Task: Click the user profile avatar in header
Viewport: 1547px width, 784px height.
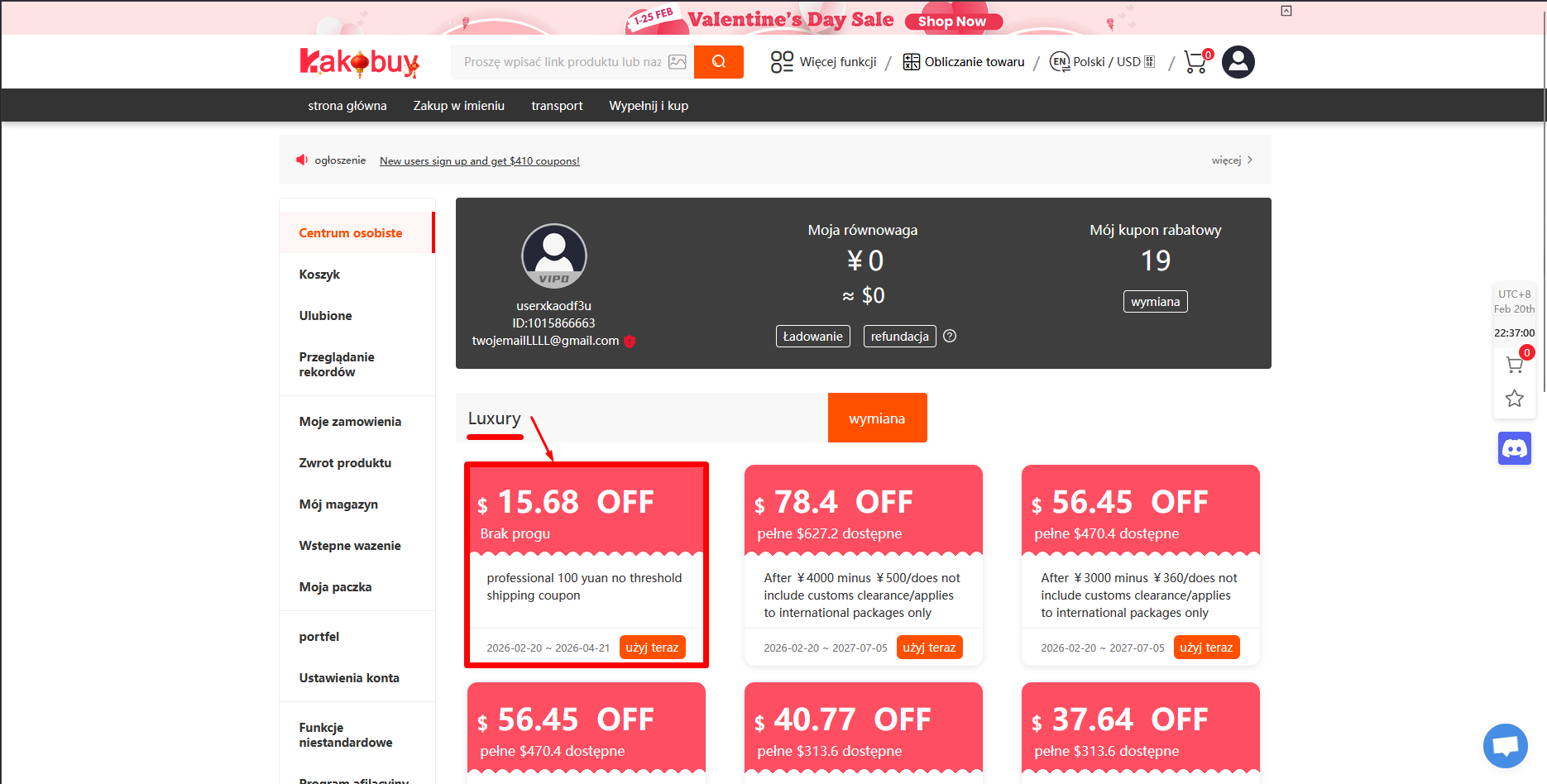Action: [x=1238, y=62]
